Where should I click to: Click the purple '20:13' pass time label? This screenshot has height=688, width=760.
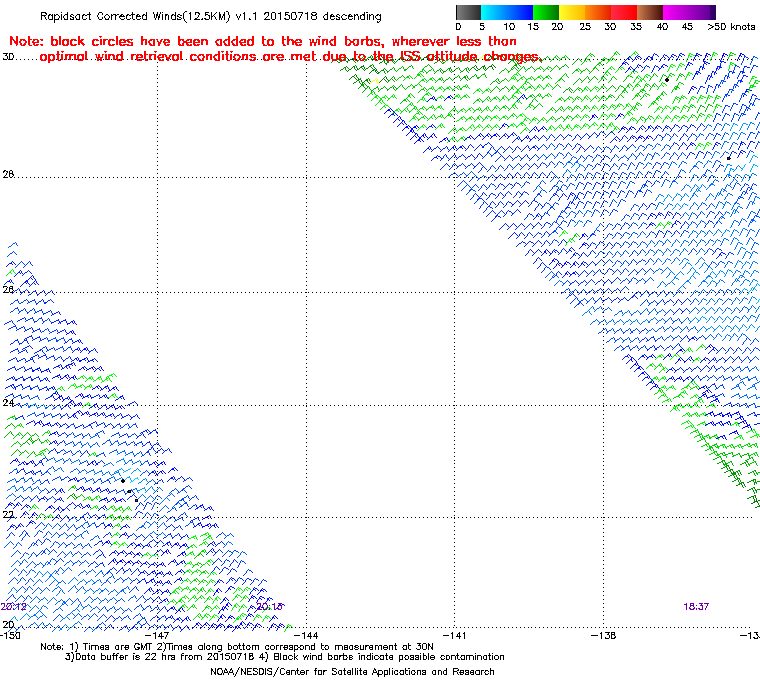[x=269, y=607]
